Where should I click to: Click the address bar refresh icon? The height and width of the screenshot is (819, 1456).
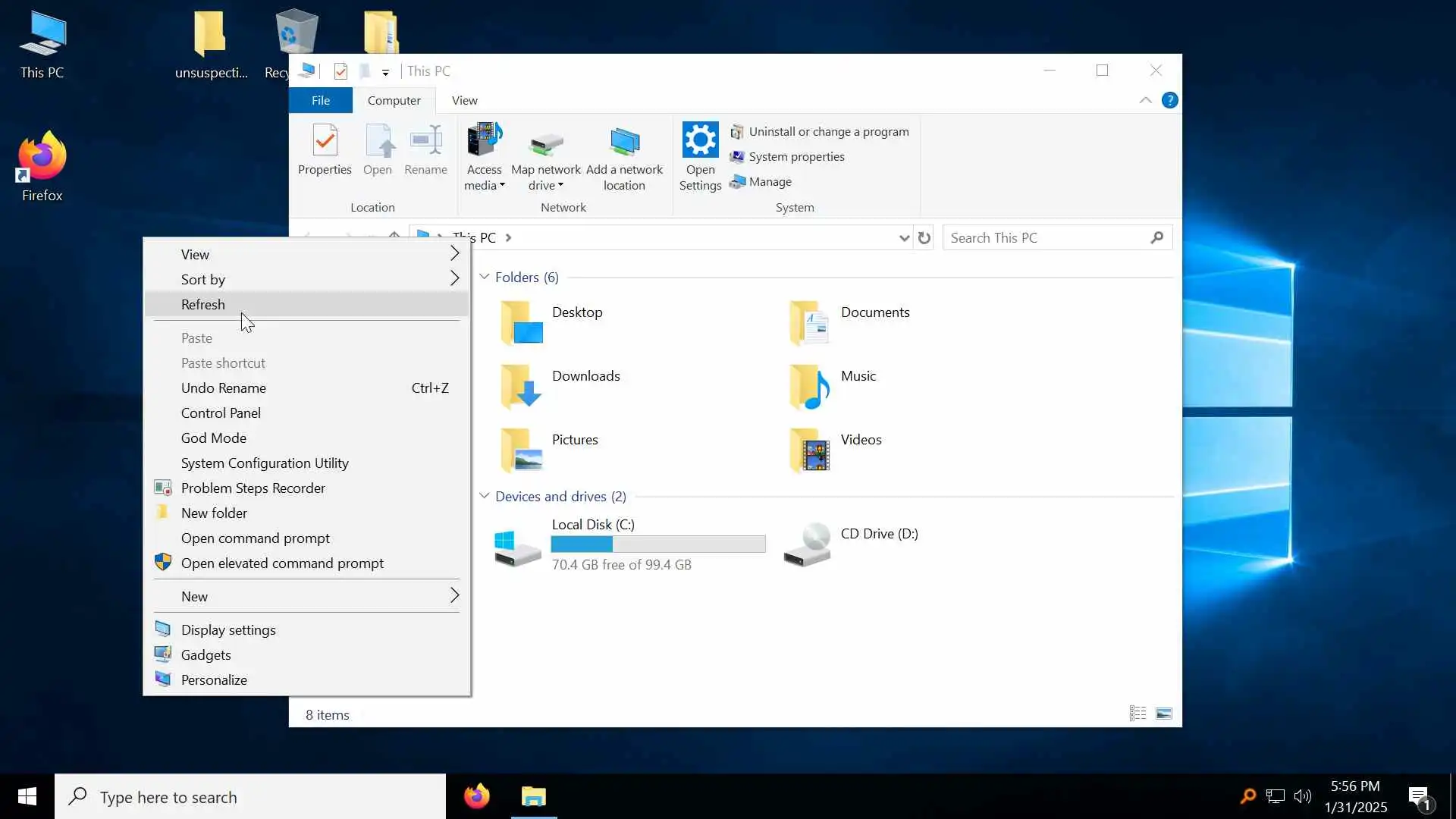coord(924,238)
